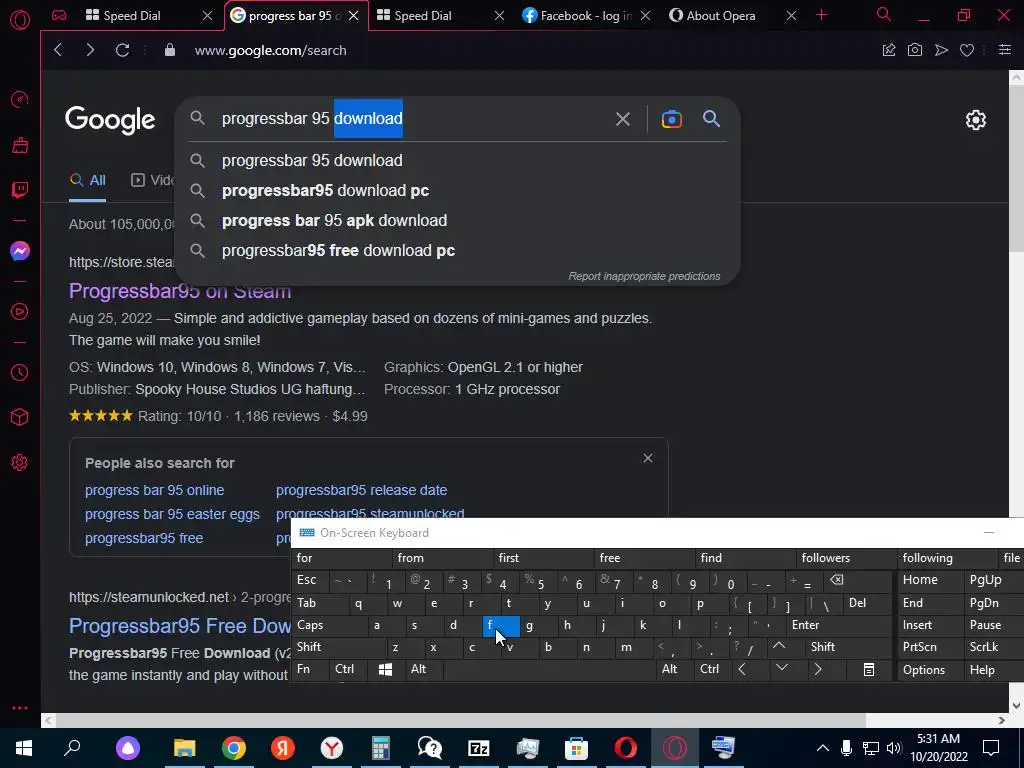1024x768 pixels.
Task: Open Twitch panel in Opera sidebar
Action: (20, 190)
